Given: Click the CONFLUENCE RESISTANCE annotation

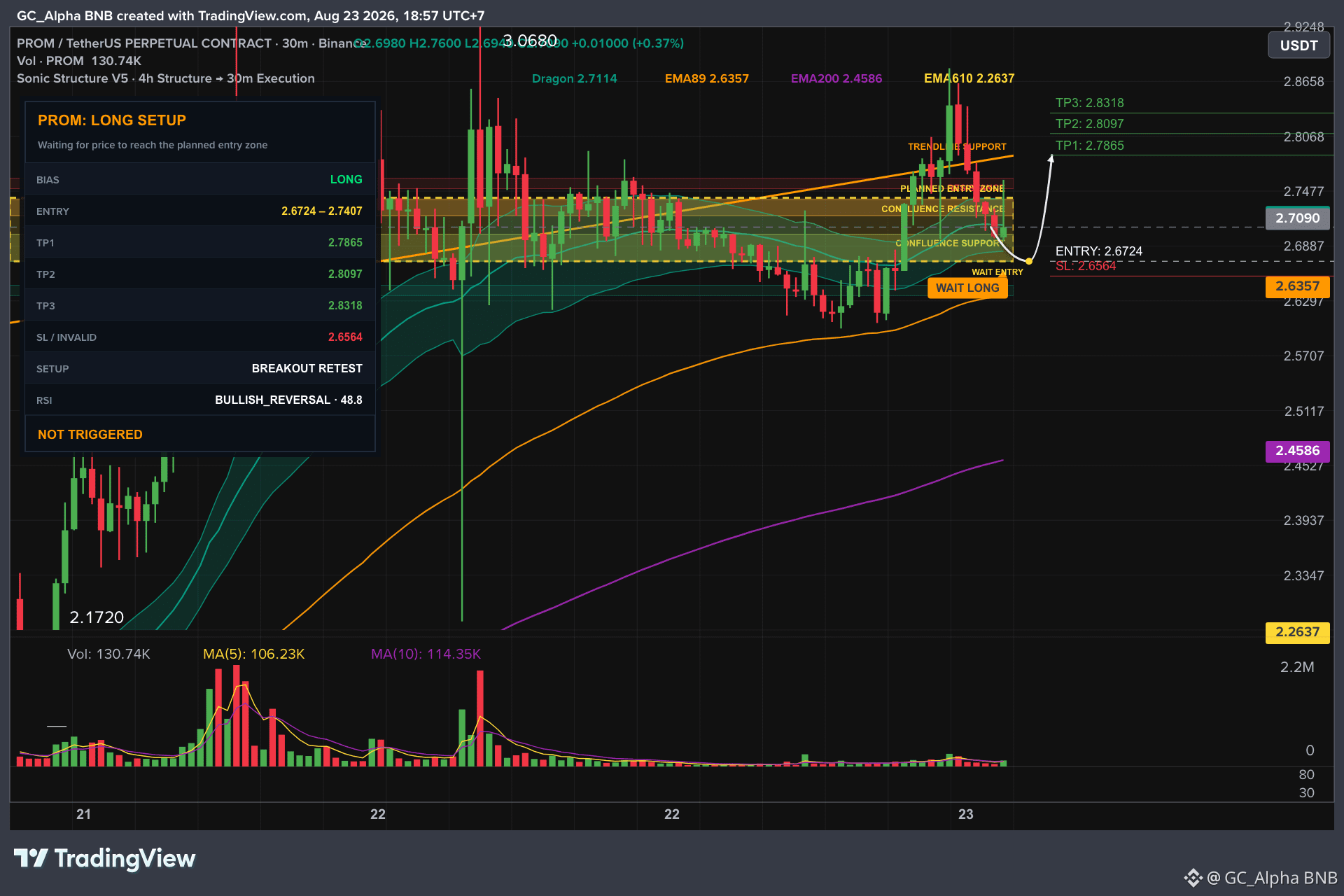Looking at the screenshot, I should point(942,209).
